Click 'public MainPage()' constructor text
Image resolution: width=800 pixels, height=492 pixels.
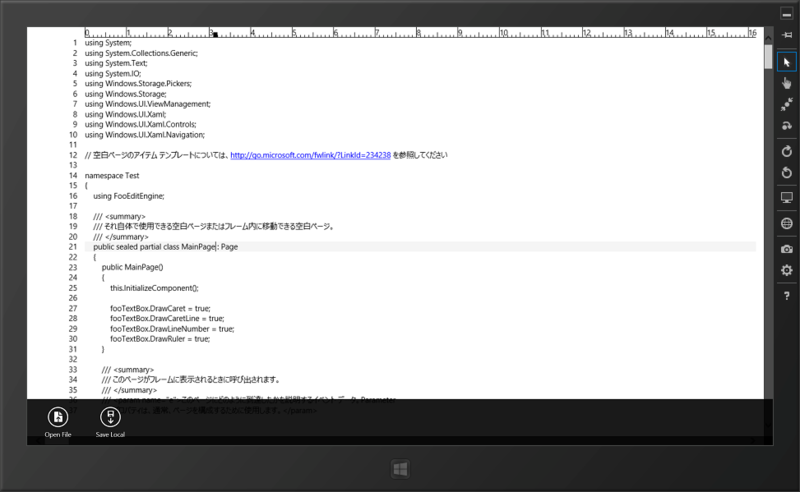(132, 267)
